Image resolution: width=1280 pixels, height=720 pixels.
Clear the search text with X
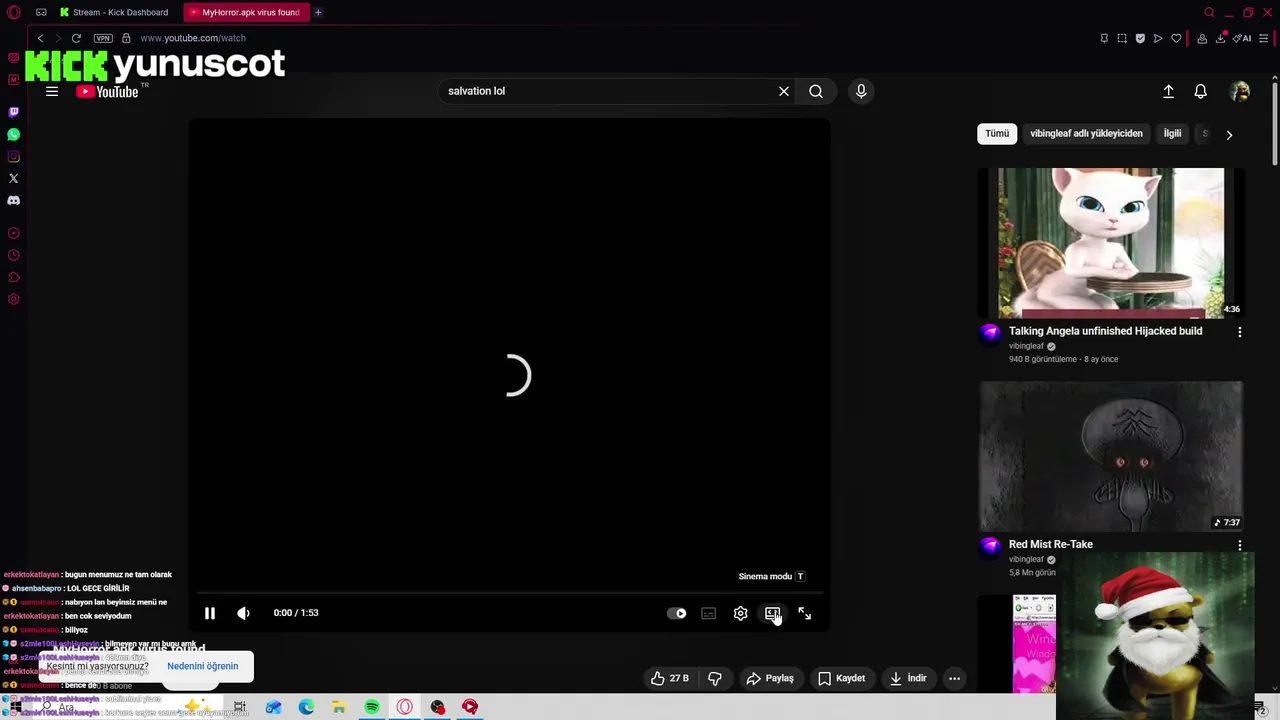(784, 91)
